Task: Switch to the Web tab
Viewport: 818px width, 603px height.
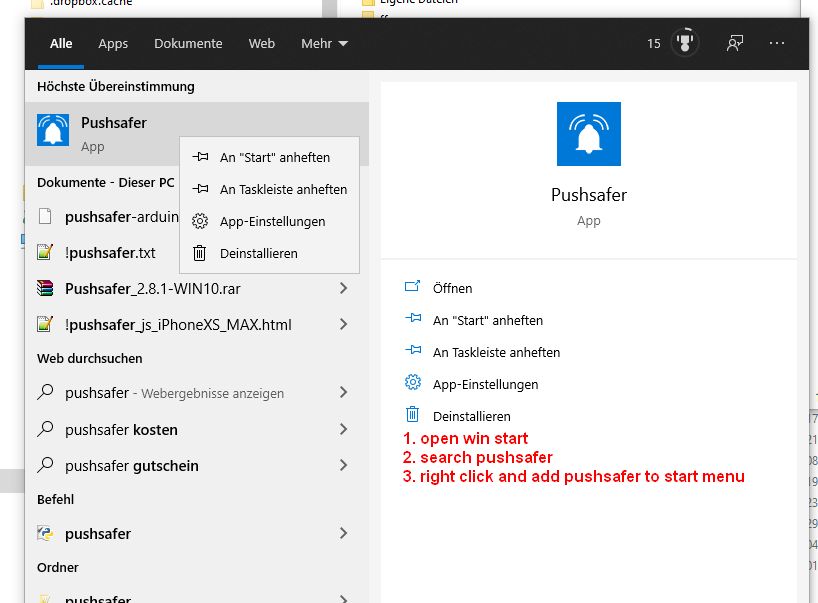Action: pyautogui.click(x=261, y=43)
